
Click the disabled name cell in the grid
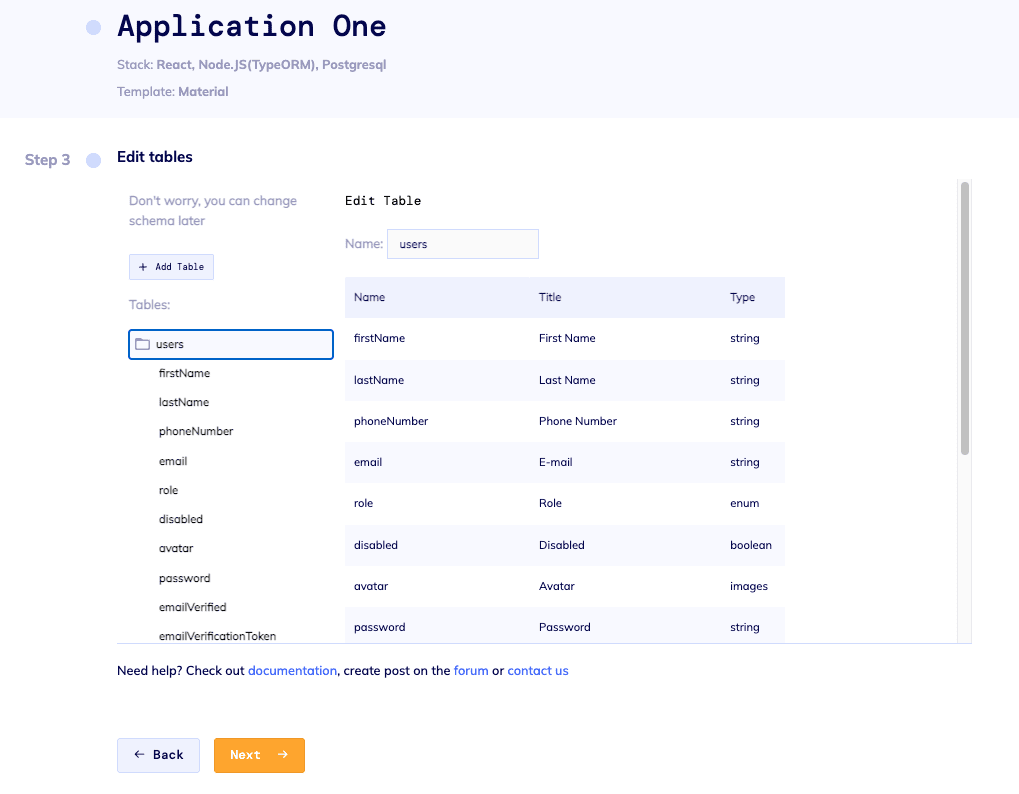376,545
